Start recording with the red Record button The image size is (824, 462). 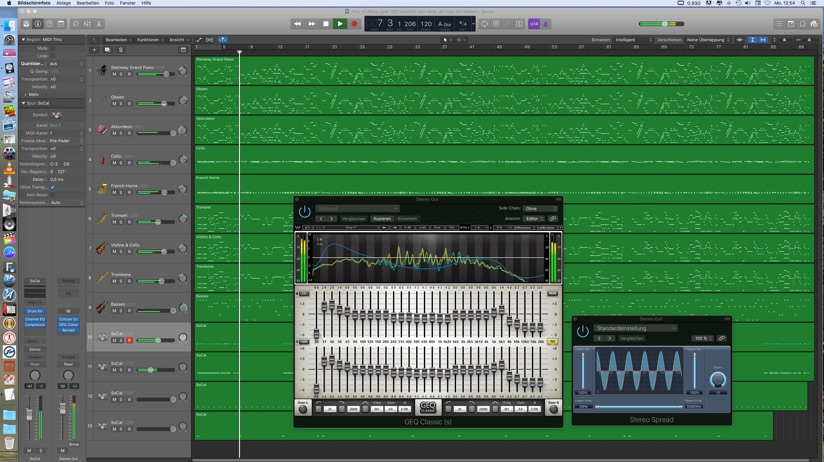point(354,24)
